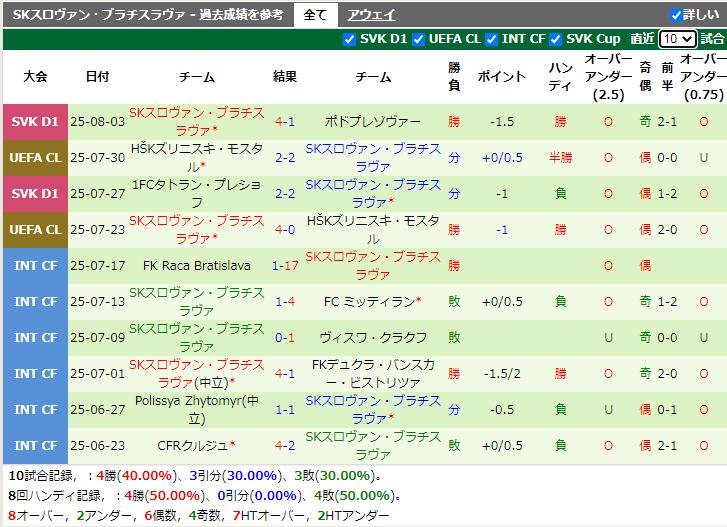Click 半勝 handicap result on 25-07-30
Screen dimensions: 727x527
561,158
